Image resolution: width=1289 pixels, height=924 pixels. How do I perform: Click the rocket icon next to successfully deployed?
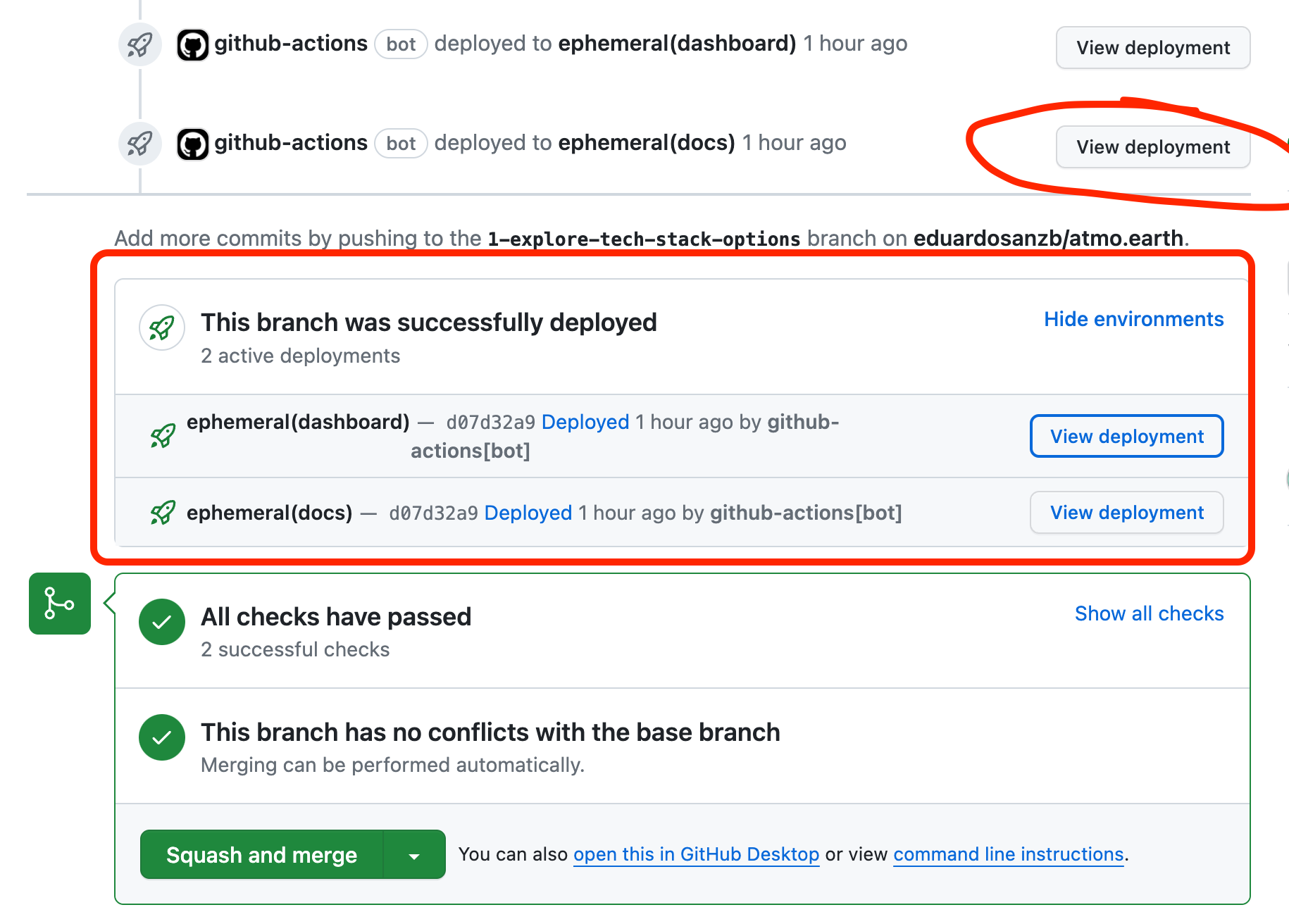coord(162,327)
